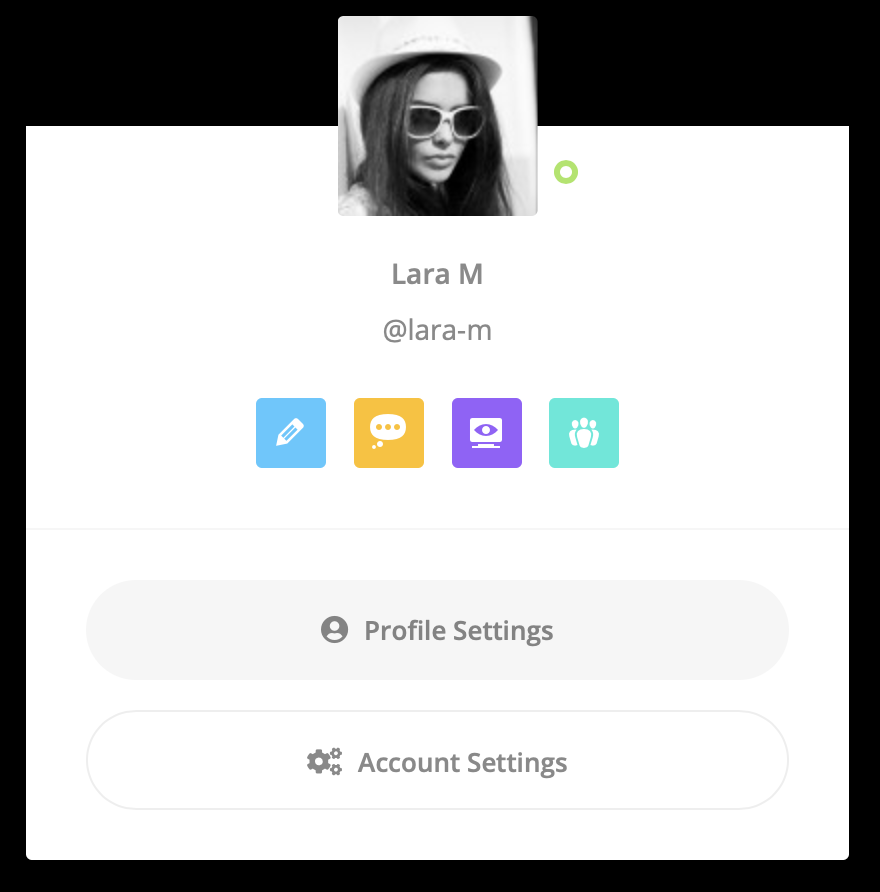
Task: Open Account Settings button
Action: point(437,760)
